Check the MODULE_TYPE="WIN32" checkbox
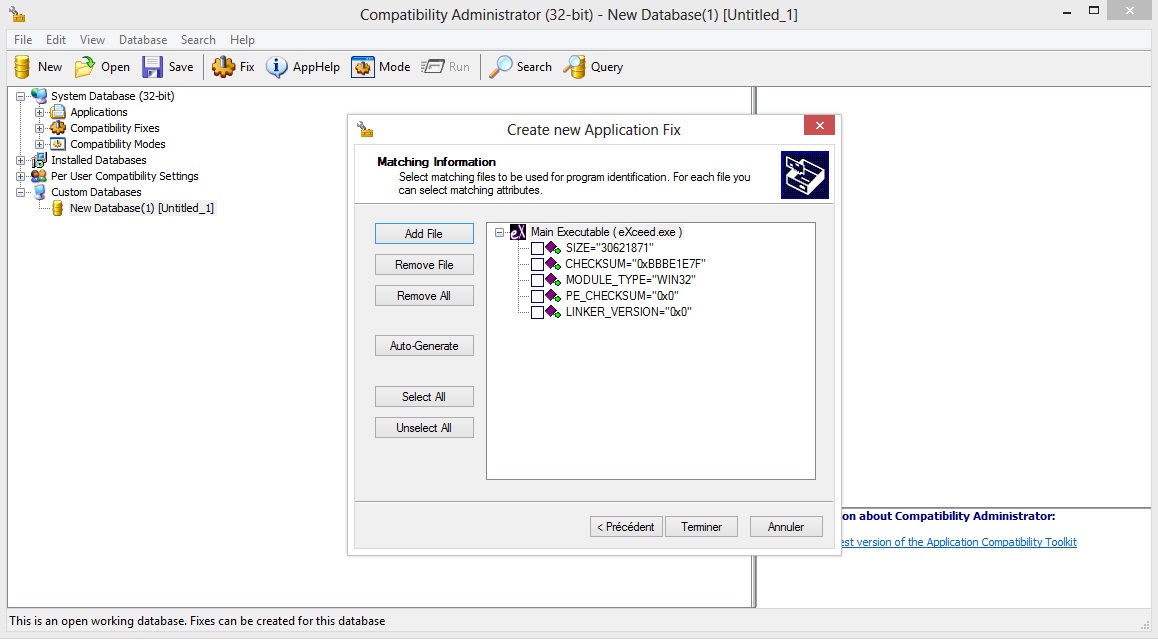1158x640 pixels. point(538,281)
